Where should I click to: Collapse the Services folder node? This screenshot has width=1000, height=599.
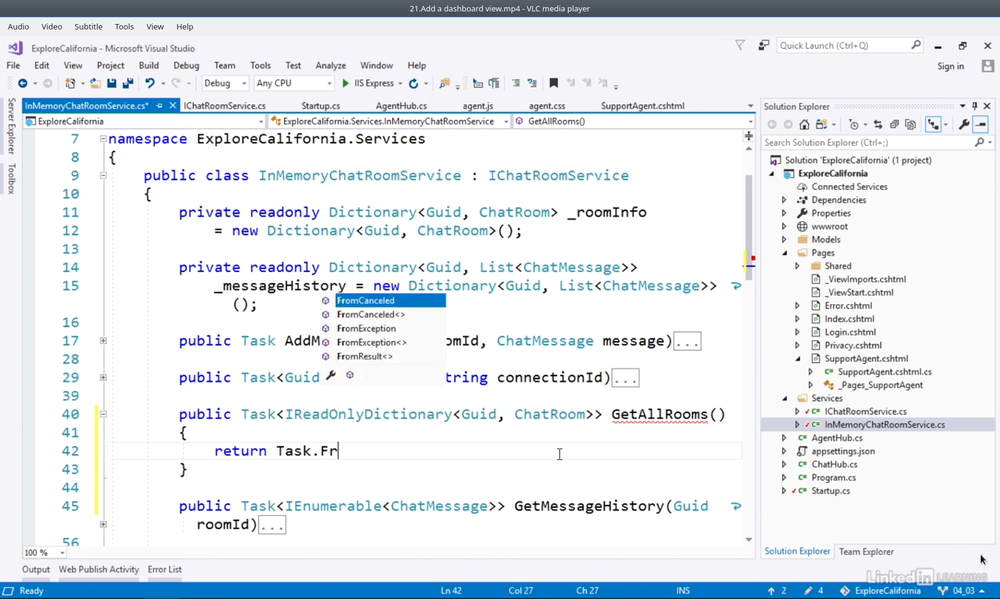(x=784, y=398)
